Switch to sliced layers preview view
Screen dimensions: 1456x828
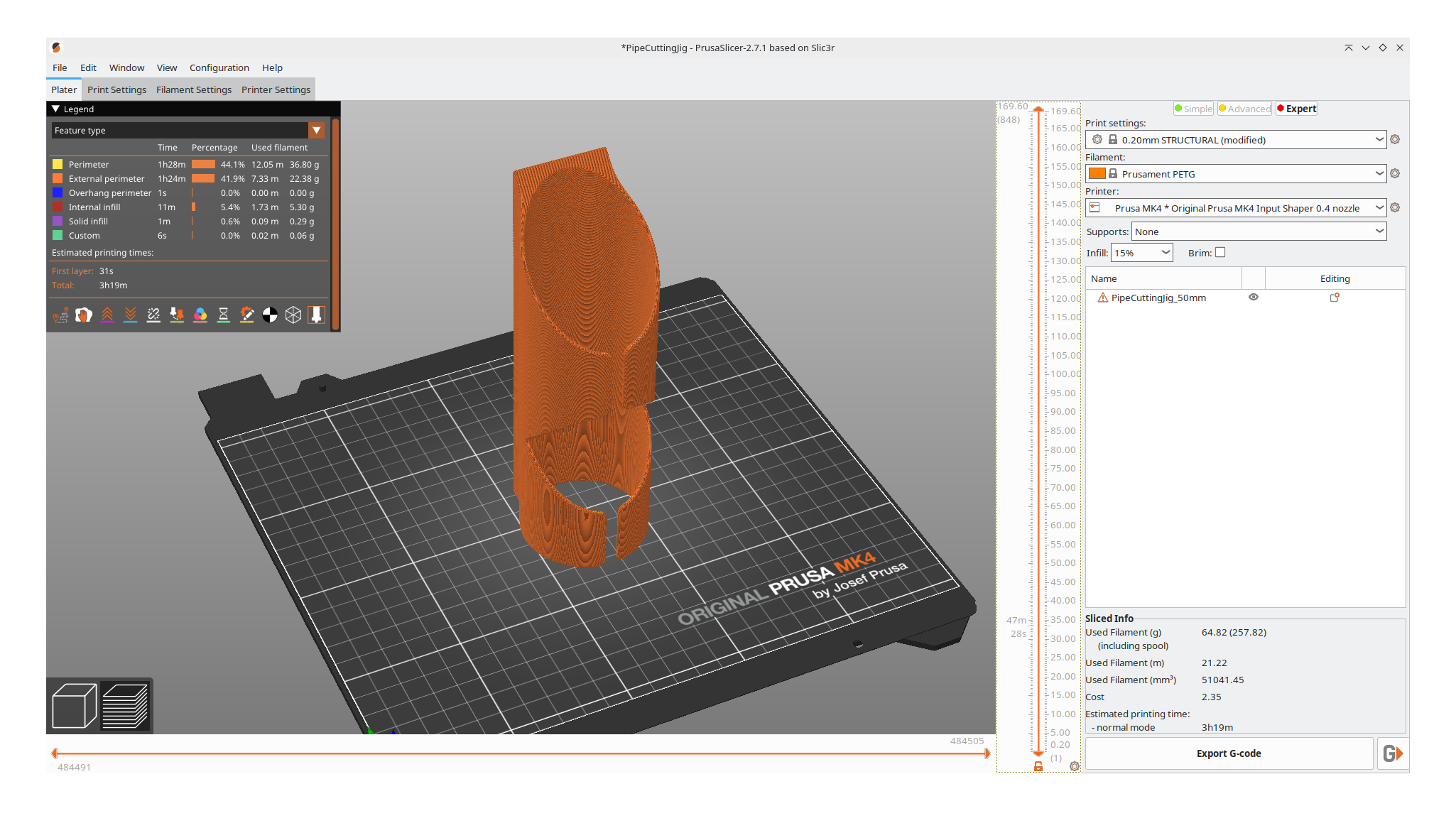125,706
